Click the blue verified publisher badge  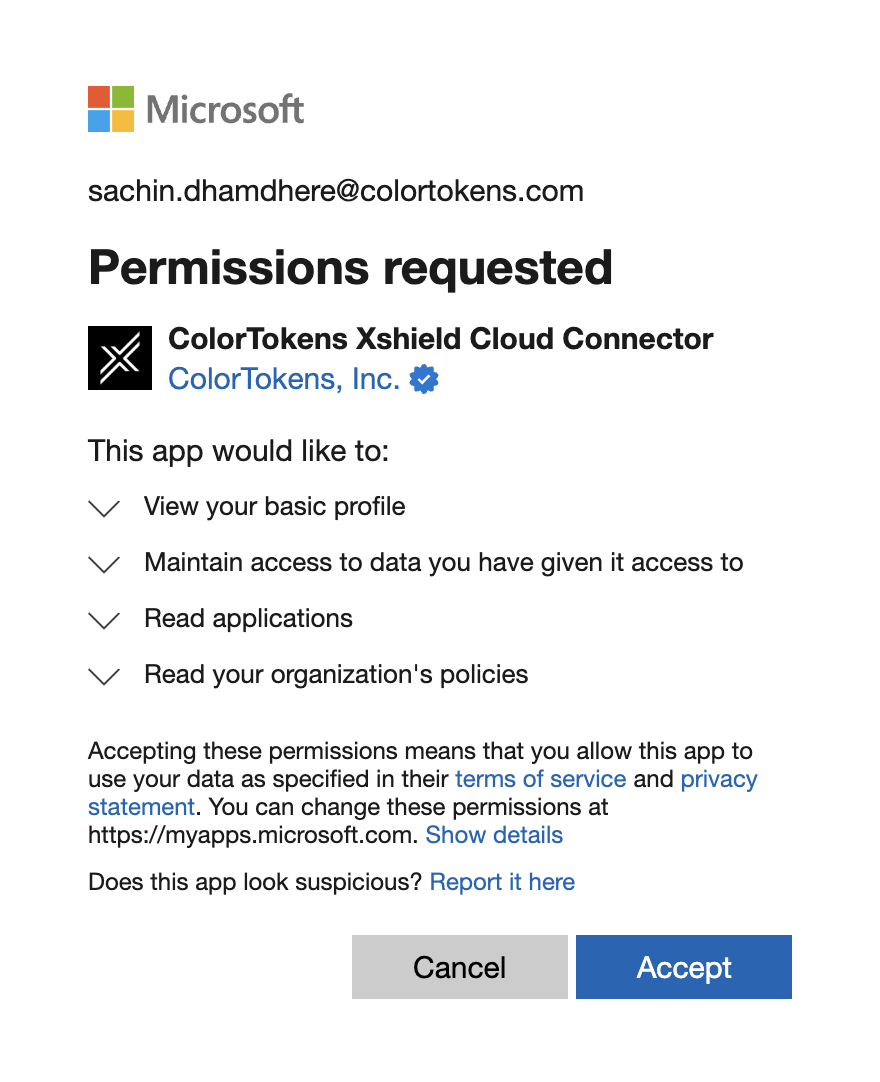tap(425, 380)
